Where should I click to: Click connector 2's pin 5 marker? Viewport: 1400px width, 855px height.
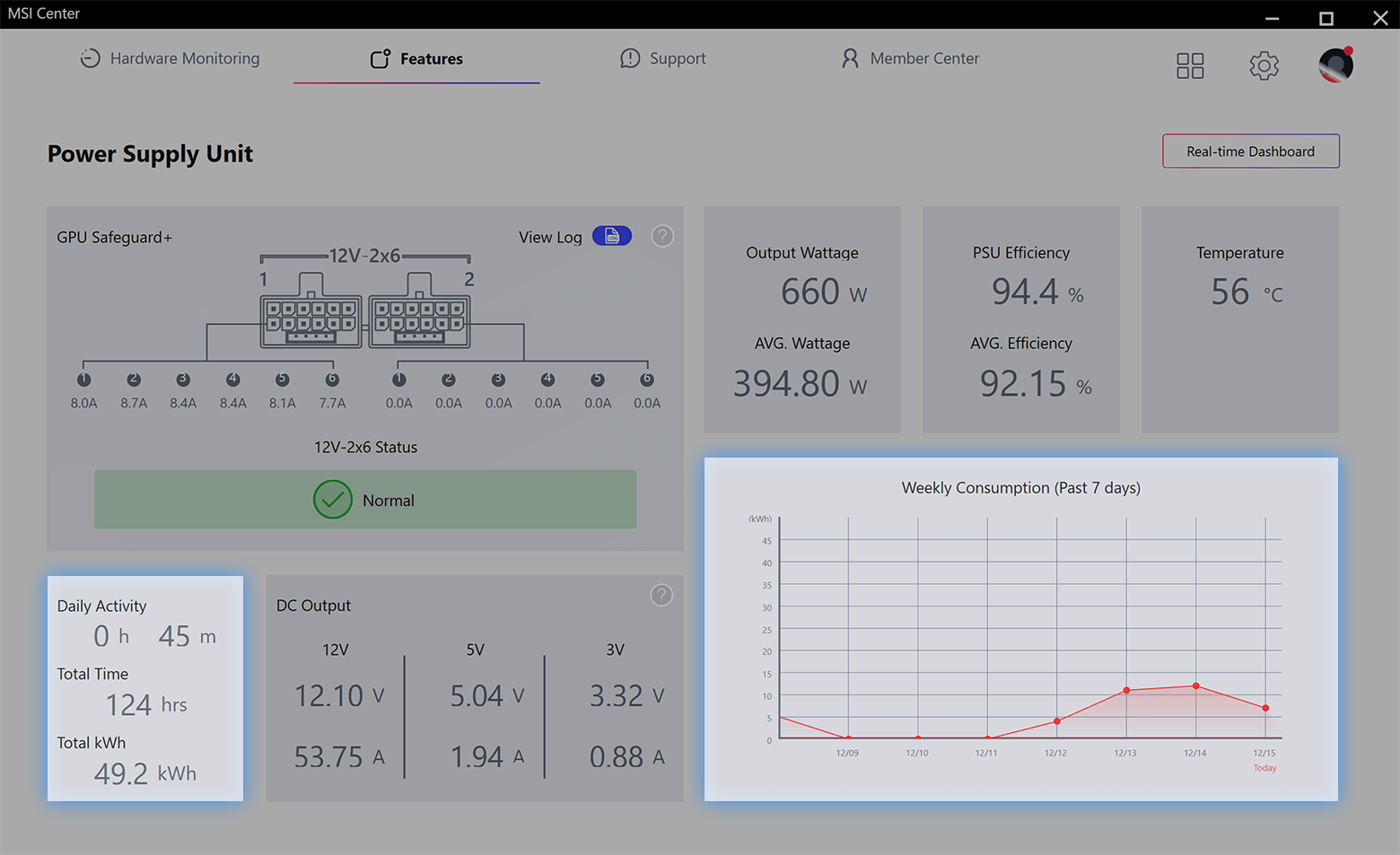click(598, 380)
